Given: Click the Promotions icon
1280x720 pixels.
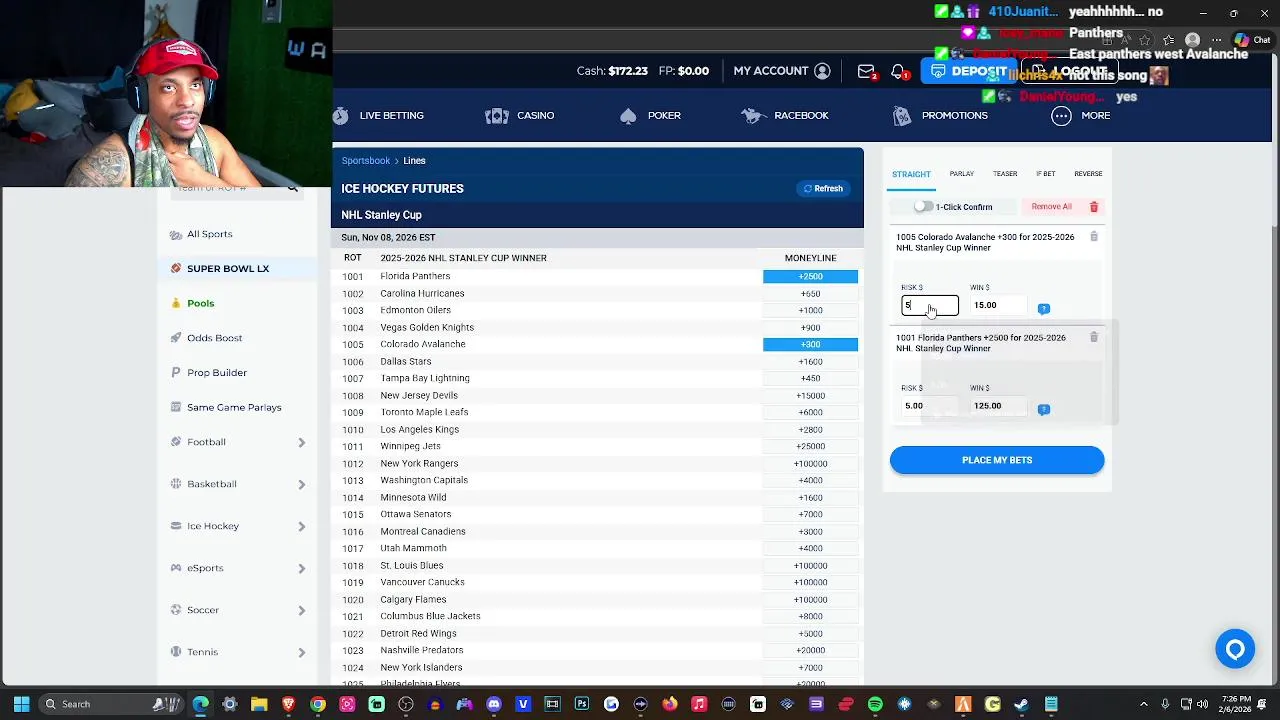Looking at the screenshot, I should (902, 116).
